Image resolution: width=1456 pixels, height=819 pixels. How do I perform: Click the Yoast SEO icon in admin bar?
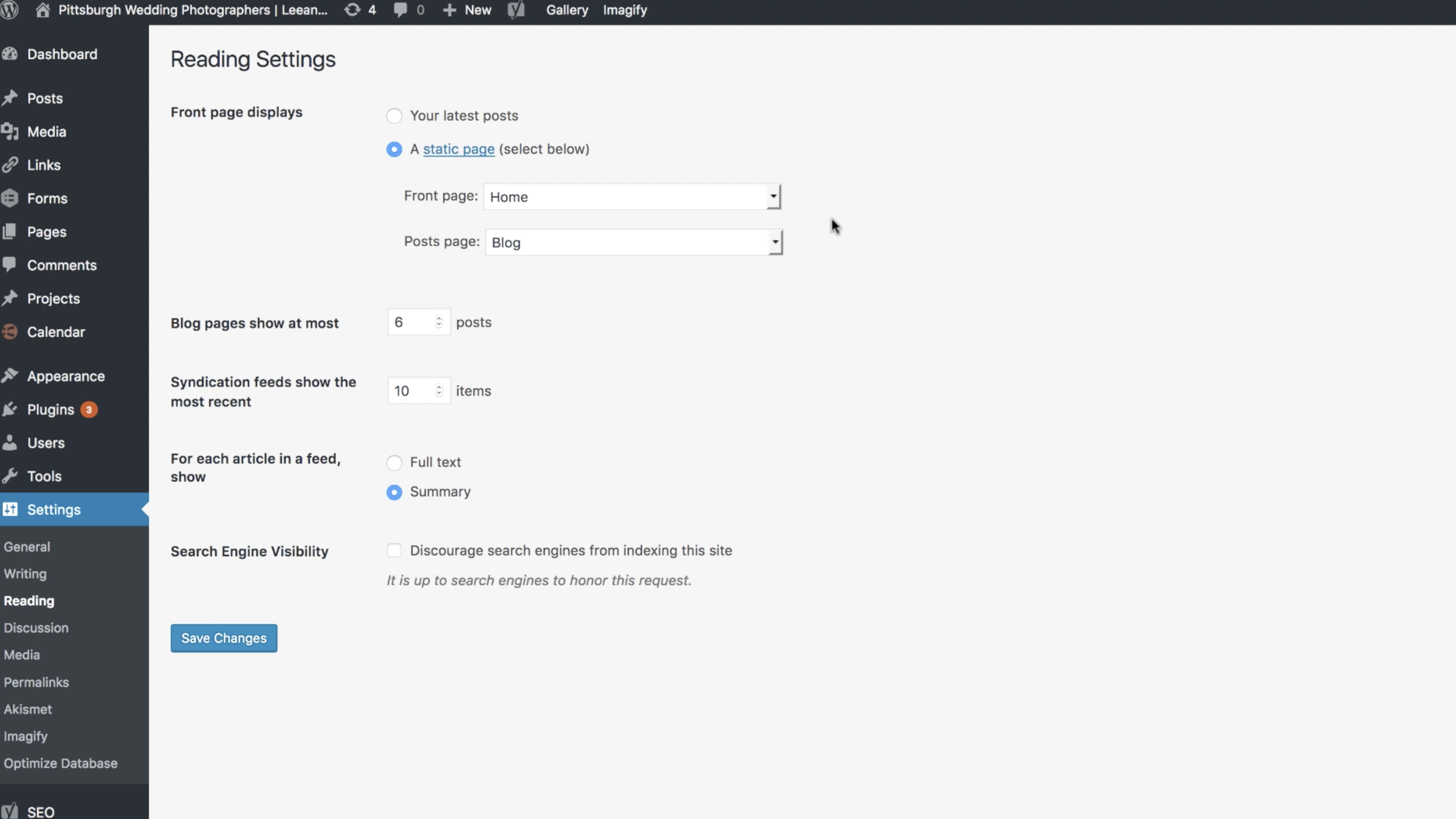[x=516, y=10]
